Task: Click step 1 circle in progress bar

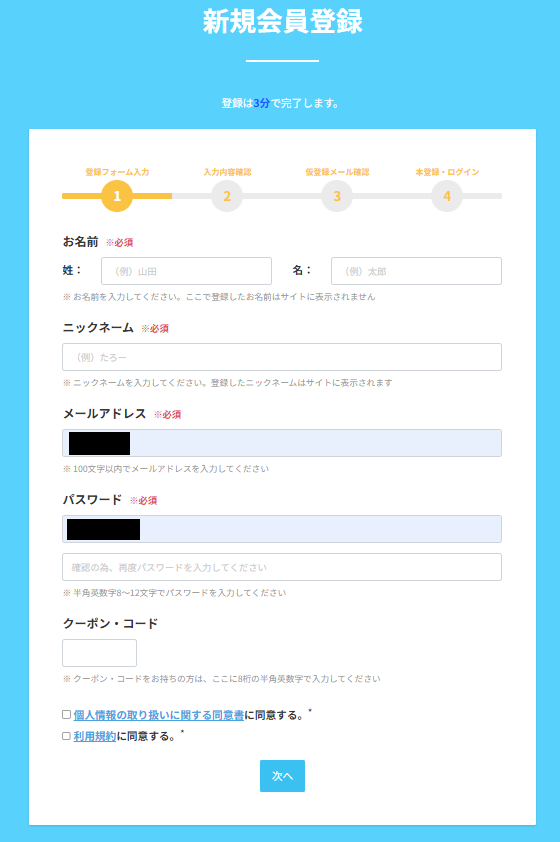Action: click(x=117, y=196)
